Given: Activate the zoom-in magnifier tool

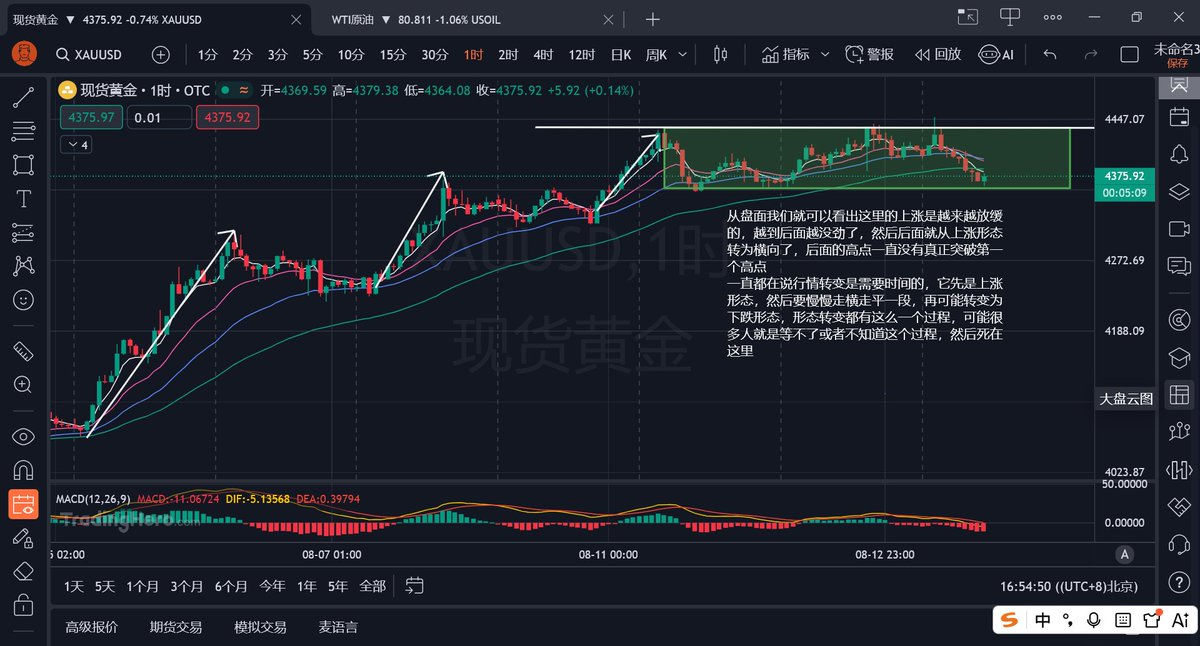Looking at the screenshot, I should 23,385.
